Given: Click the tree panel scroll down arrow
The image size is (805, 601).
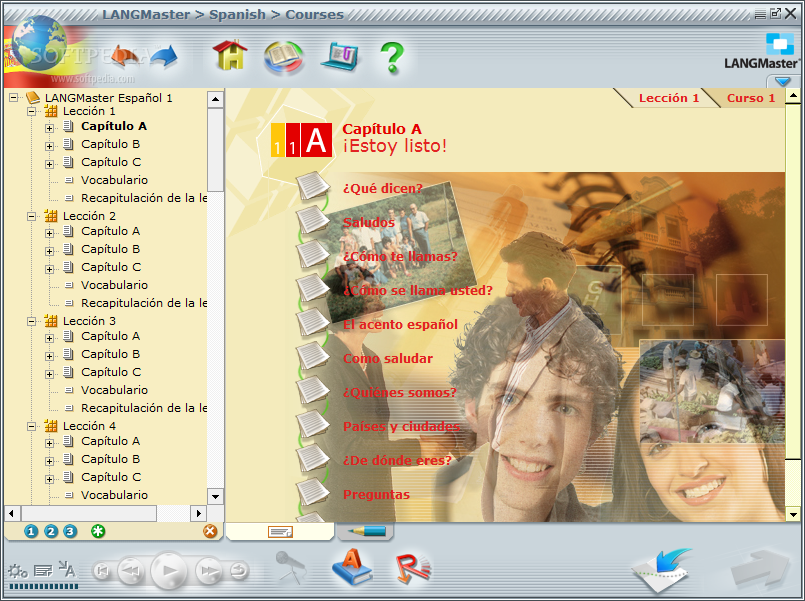Looking at the screenshot, I should click(x=215, y=496).
